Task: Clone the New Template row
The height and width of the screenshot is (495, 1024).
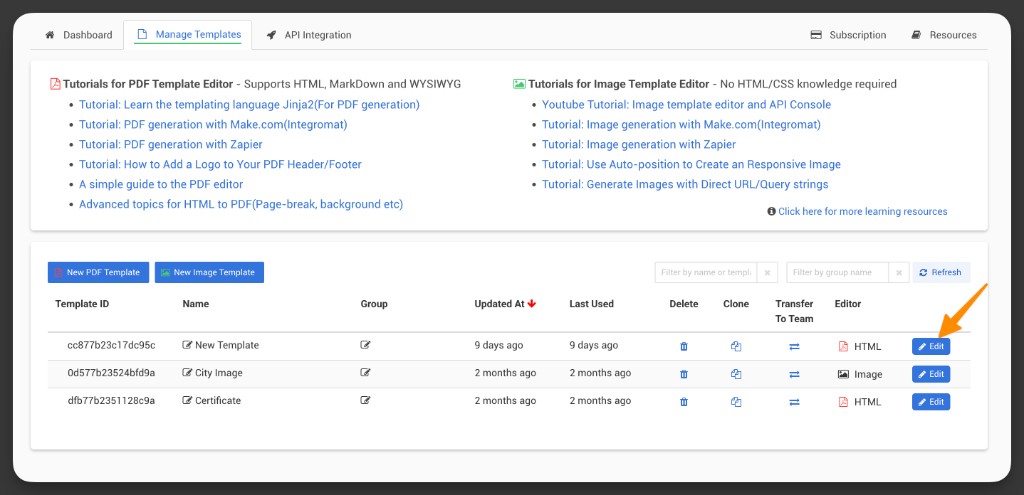Action: 736,347
